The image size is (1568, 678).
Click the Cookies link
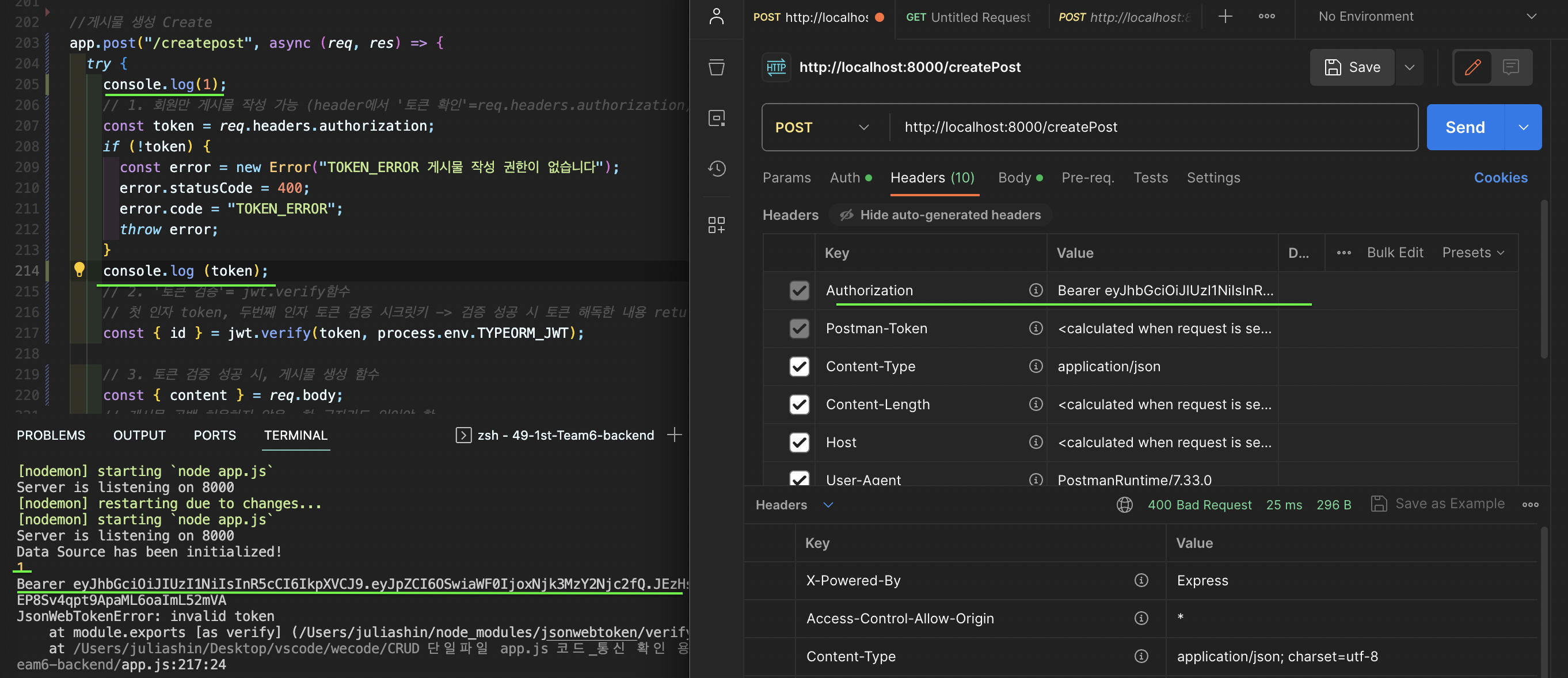(1500, 178)
